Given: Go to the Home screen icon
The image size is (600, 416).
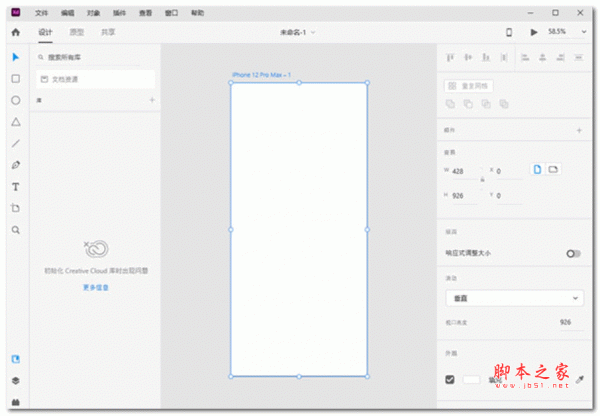Looking at the screenshot, I should pos(16,32).
